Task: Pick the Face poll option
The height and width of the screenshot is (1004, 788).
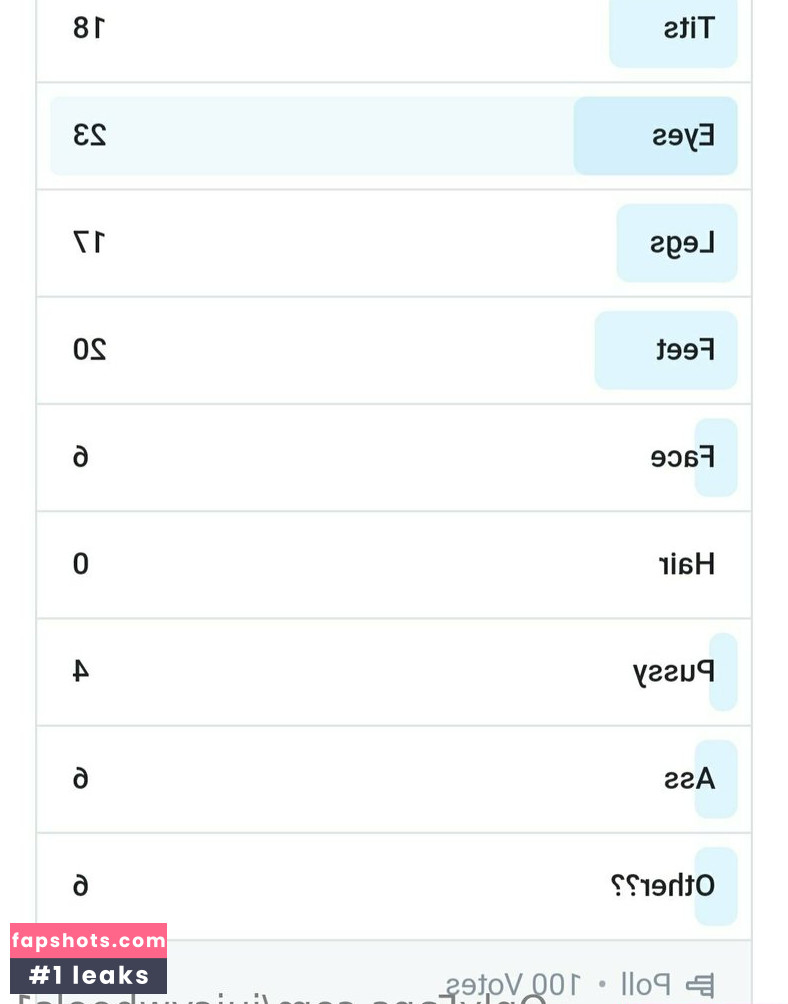Action: [x=394, y=458]
